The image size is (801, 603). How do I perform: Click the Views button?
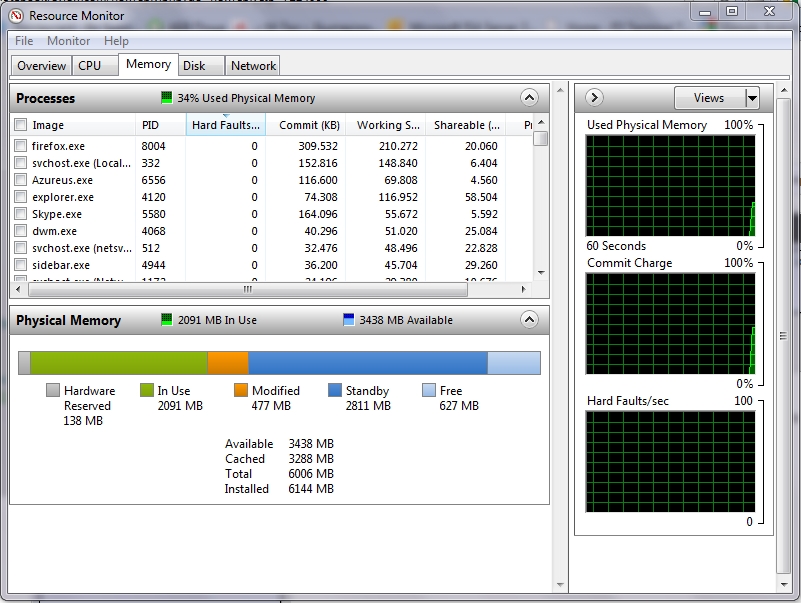tap(710, 98)
